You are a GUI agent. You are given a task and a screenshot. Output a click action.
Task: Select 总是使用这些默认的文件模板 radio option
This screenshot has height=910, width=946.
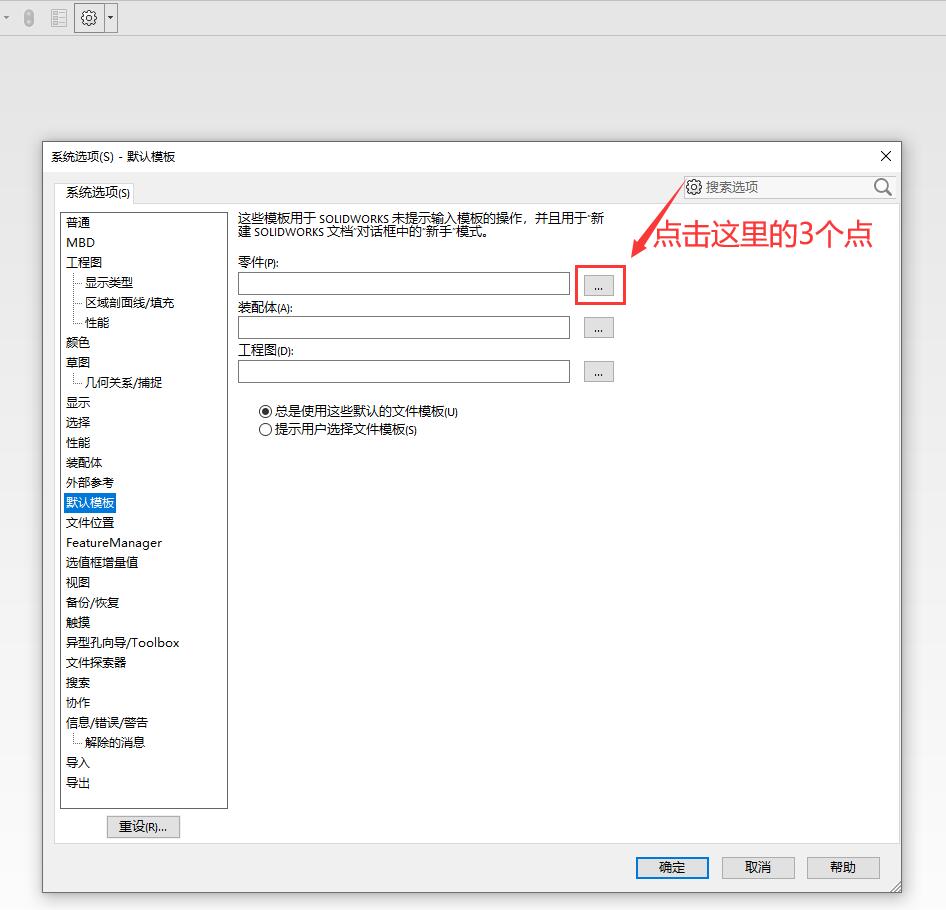(x=265, y=411)
